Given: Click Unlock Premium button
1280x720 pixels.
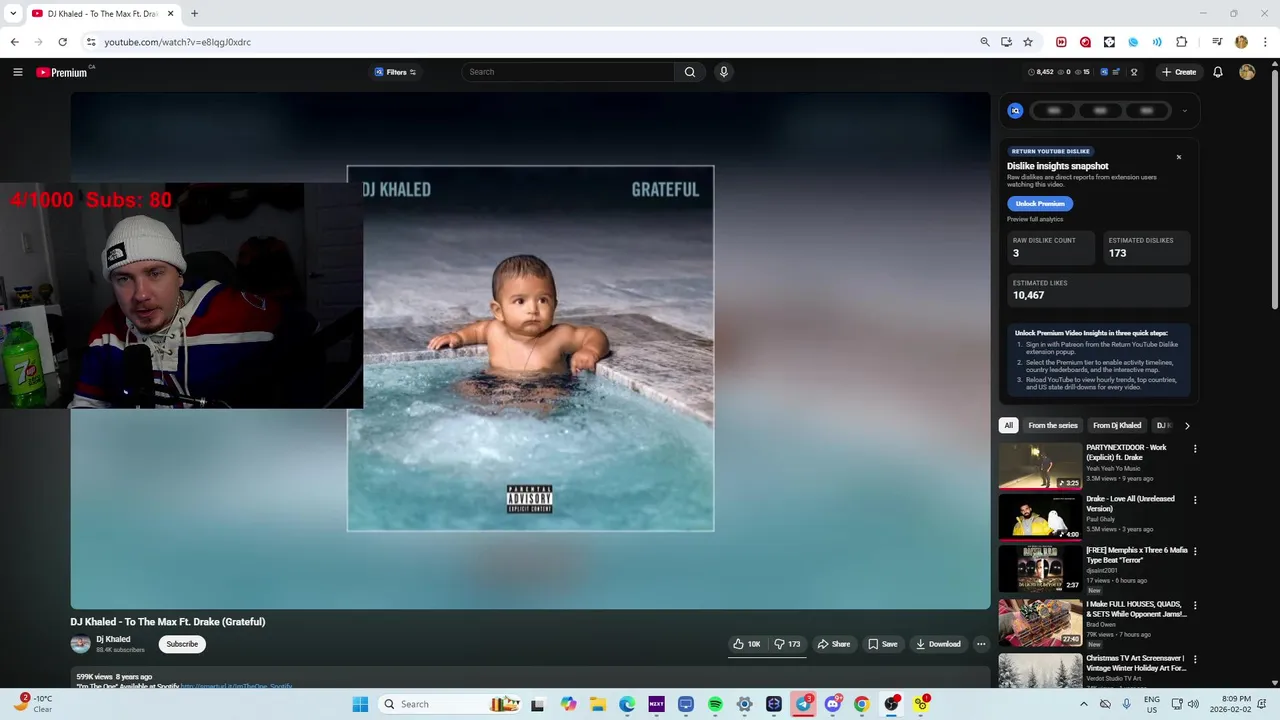Looking at the screenshot, I should (x=1040, y=203).
